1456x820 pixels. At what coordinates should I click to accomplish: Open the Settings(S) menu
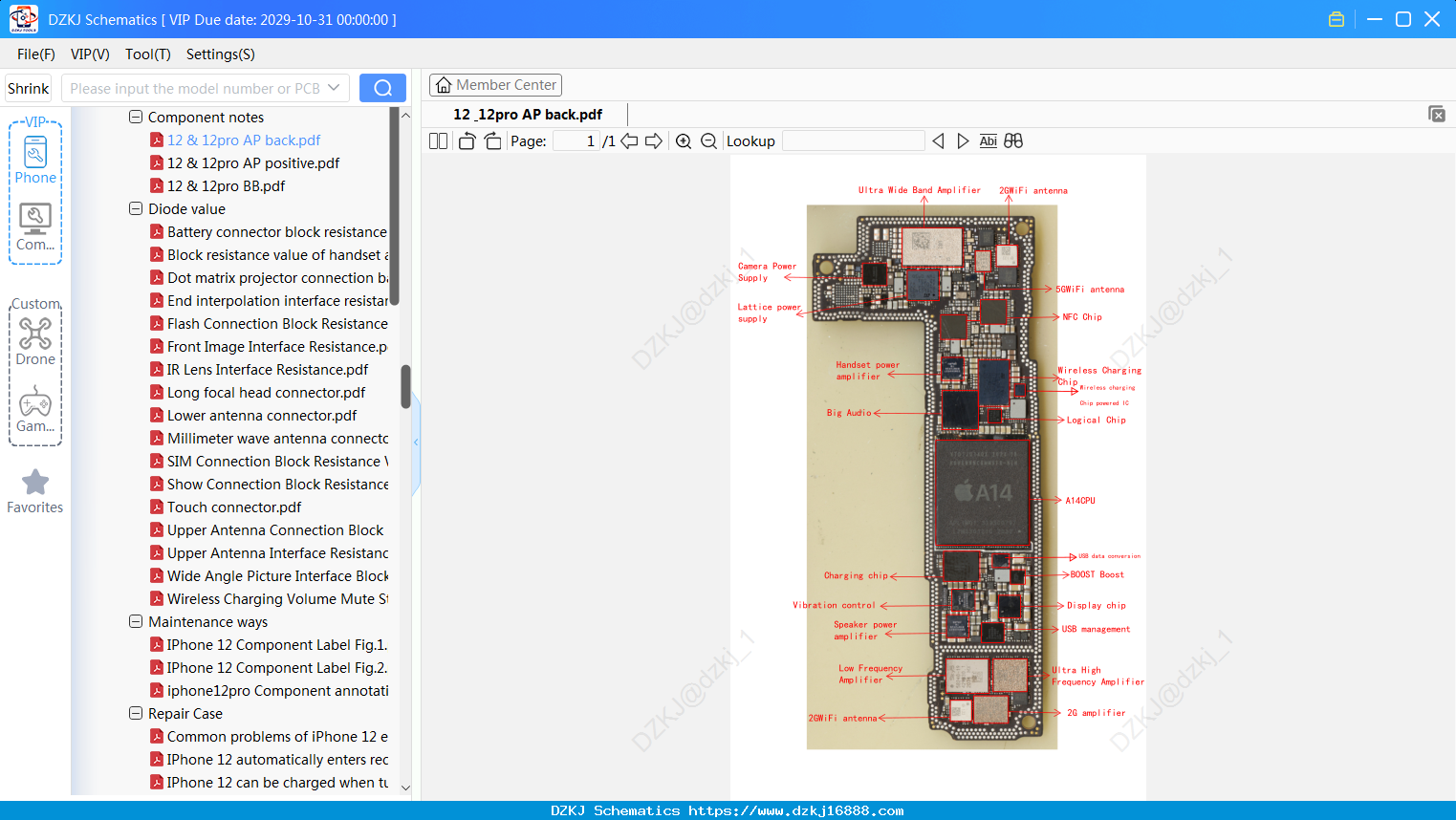point(221,54)
